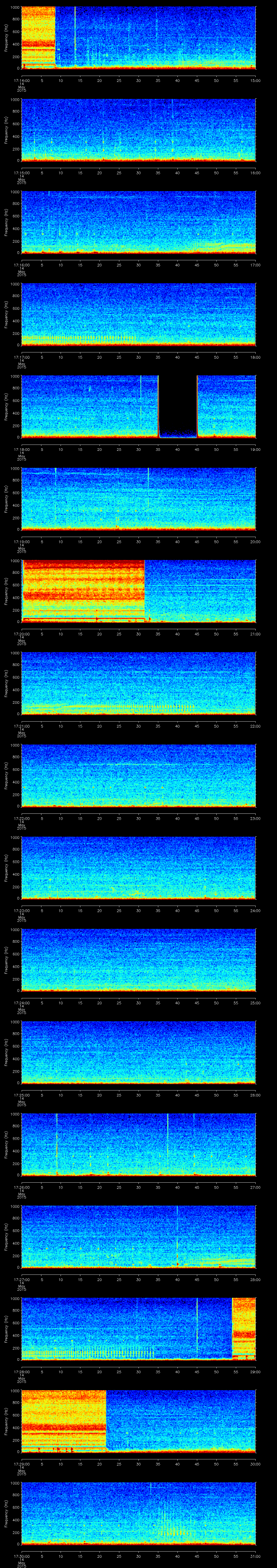Screen dimensions: 277x1568
Task: Click the spectrogram panel starting at 17:24:00
Action: coord(138,960)
